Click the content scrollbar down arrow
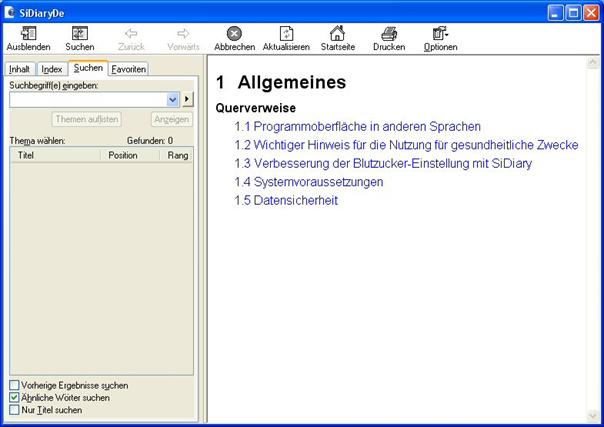Viewport: 604px width, 427px height. tap(592, 416)
